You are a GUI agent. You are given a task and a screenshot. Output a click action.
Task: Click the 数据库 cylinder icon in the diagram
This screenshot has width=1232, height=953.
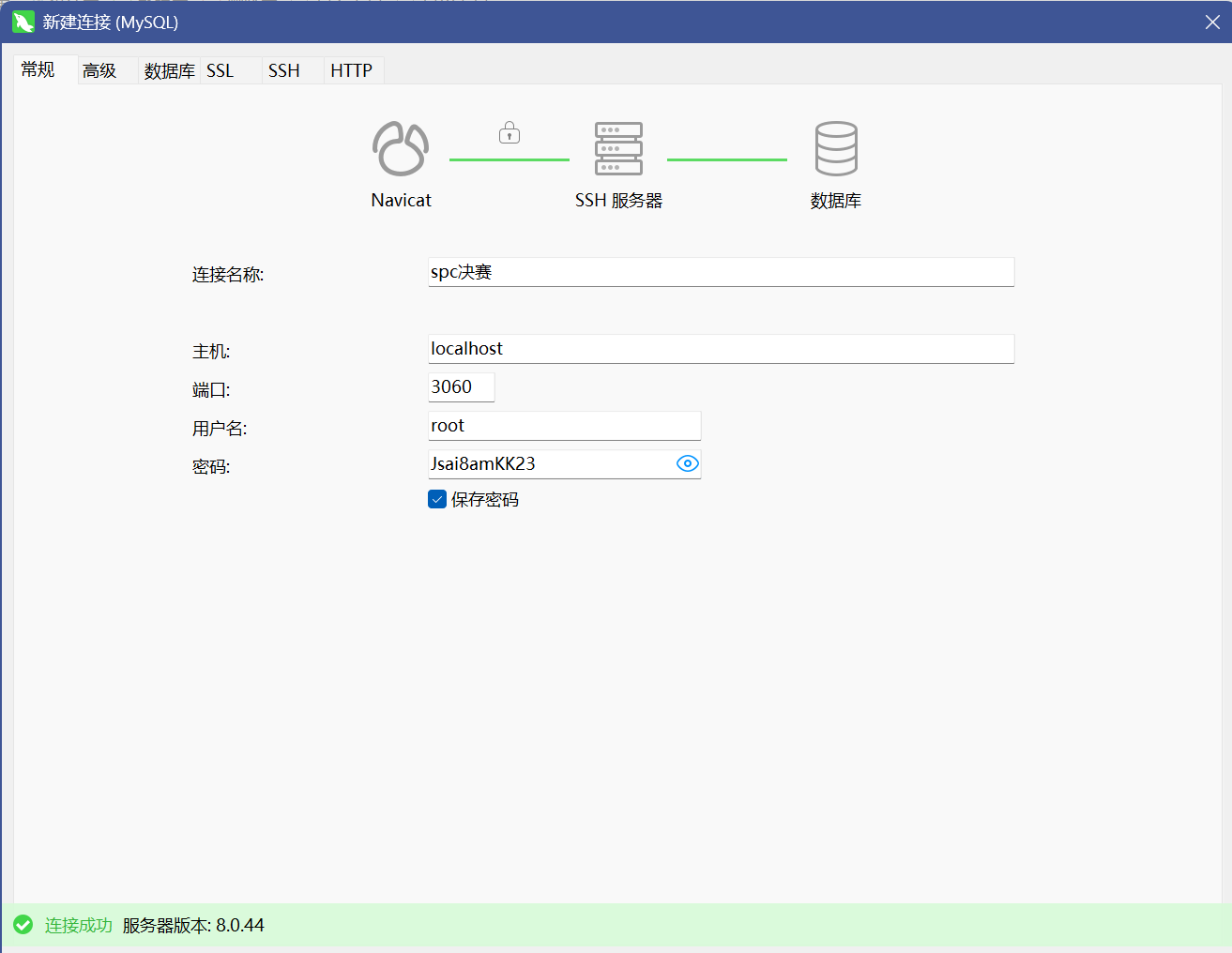point(835,149)
